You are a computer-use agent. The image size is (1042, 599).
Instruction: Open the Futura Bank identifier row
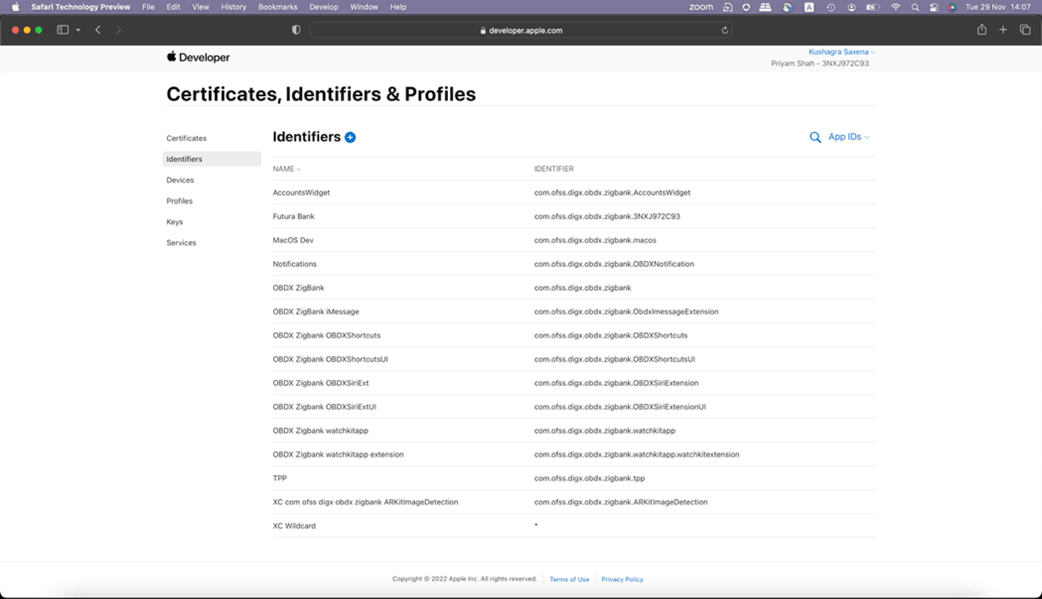click(x=294, y=216)
